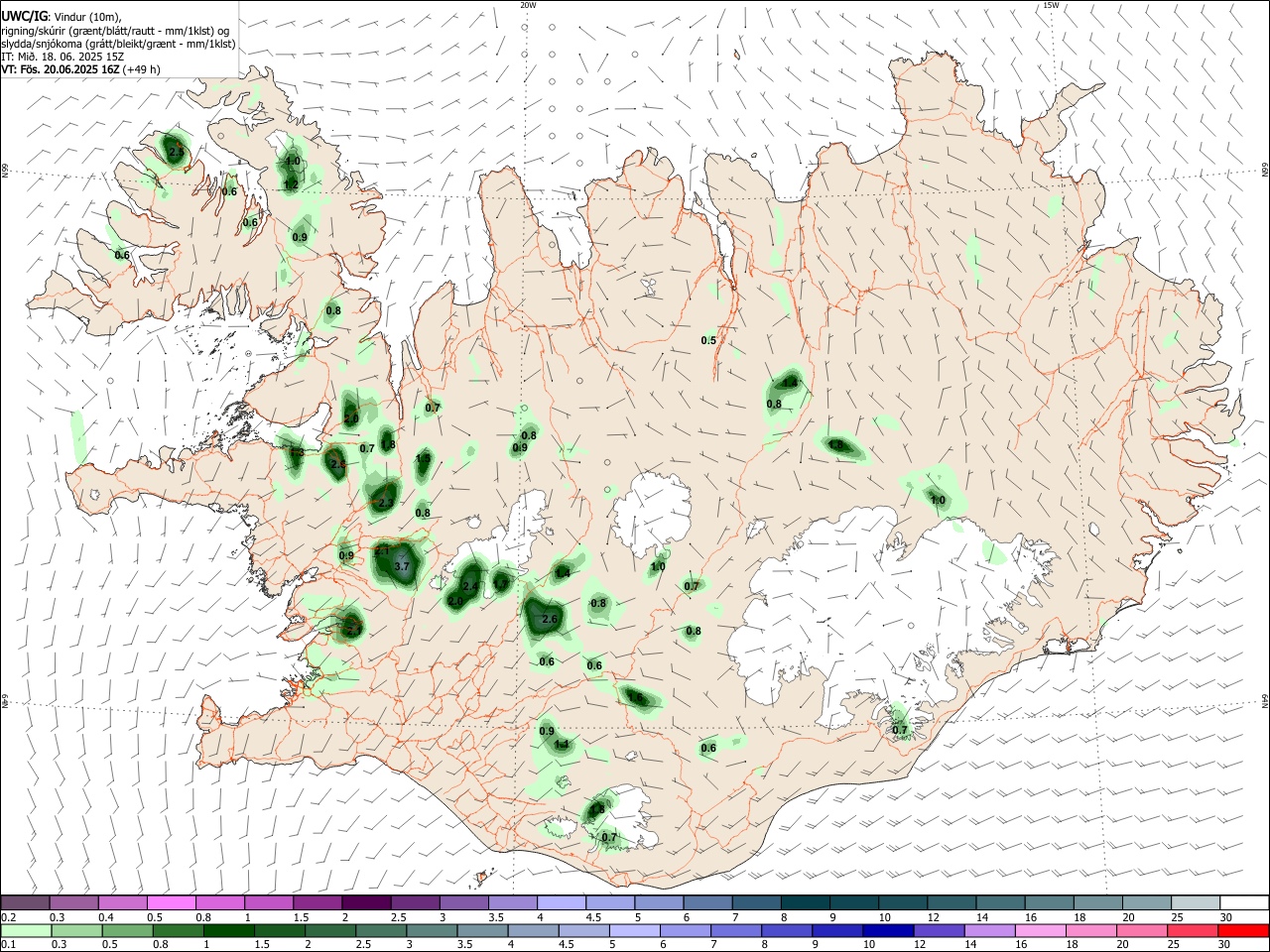Click the UWC/IG title text
Viewport: 1270px width, 952px height.
(25, 16)
